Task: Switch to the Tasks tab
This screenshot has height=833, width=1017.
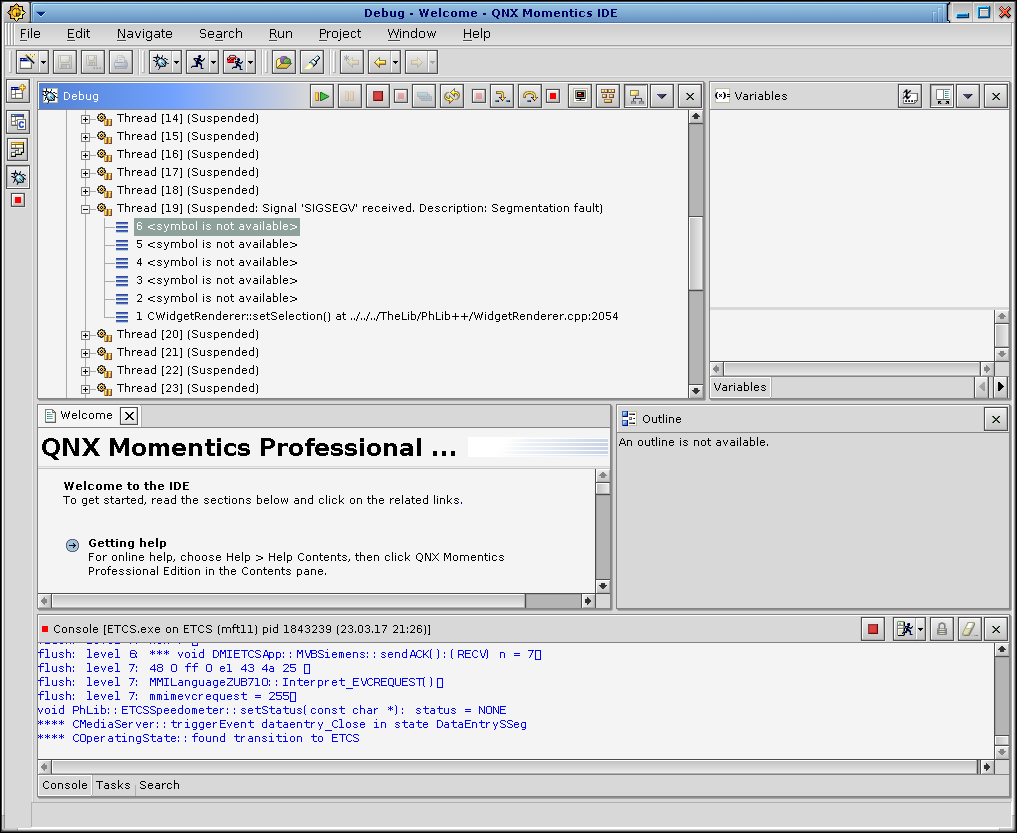Action: pos(113,785)
